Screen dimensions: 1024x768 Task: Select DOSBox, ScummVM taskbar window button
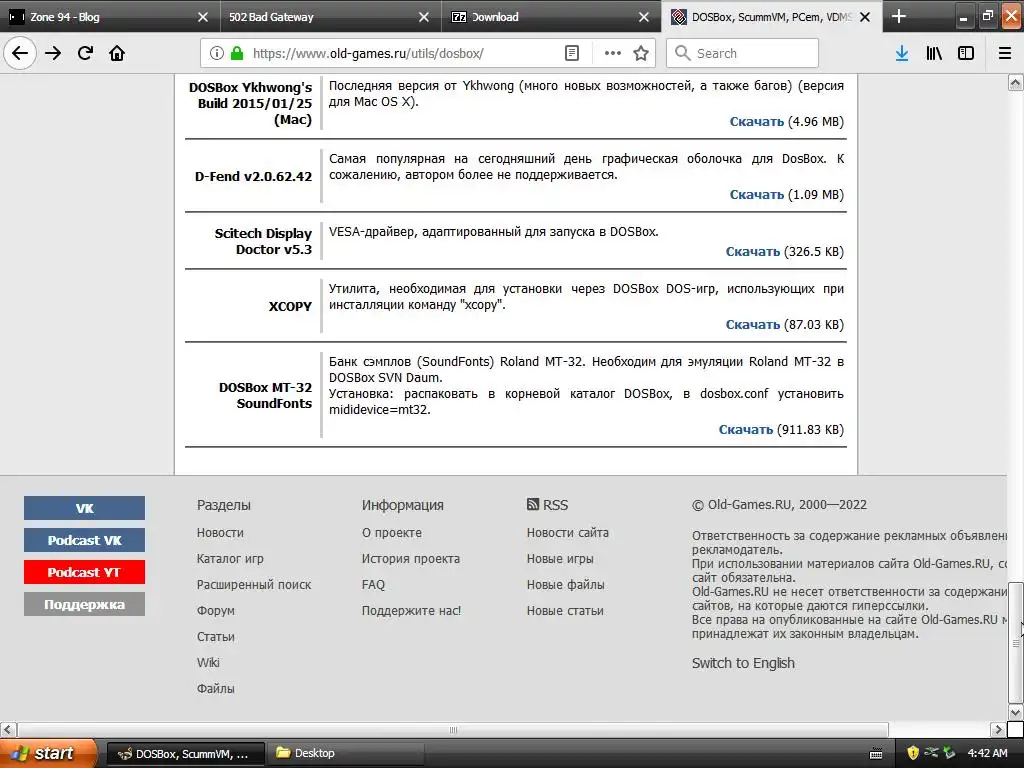(185, 754)
